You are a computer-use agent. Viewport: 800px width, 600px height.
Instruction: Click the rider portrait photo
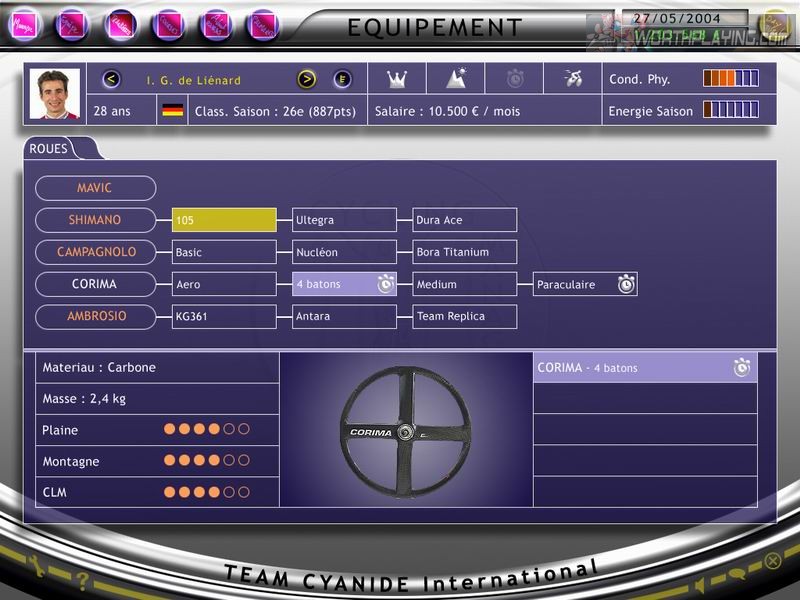(55, 94)
